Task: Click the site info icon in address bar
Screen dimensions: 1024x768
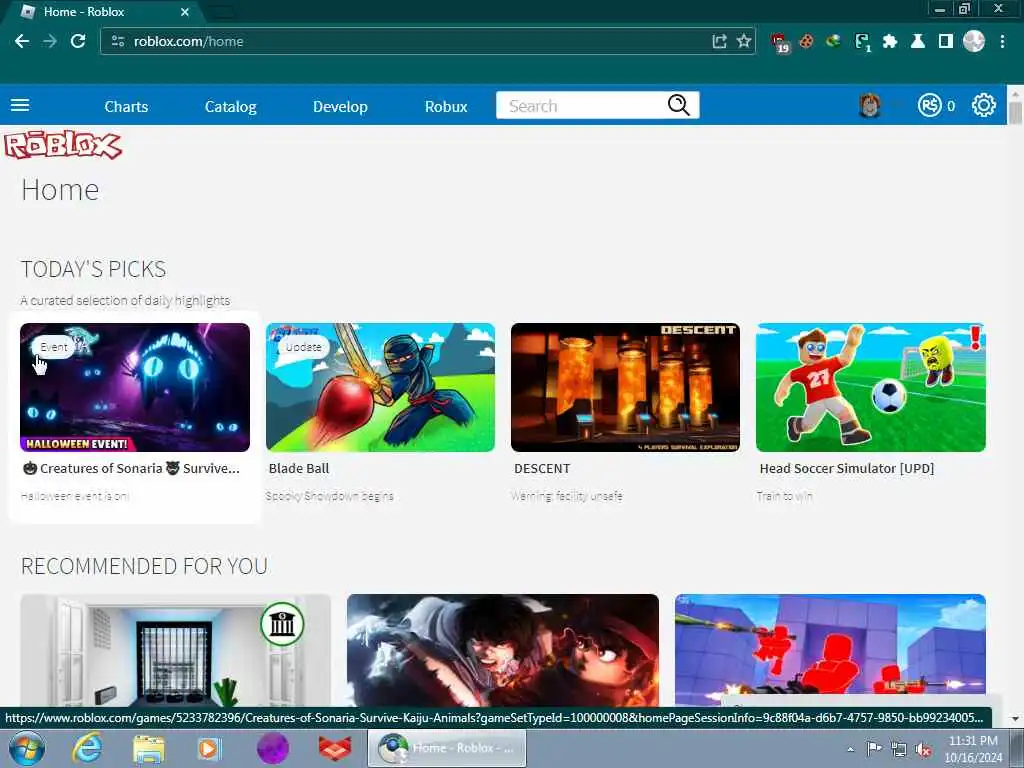Action: point(118,41)
